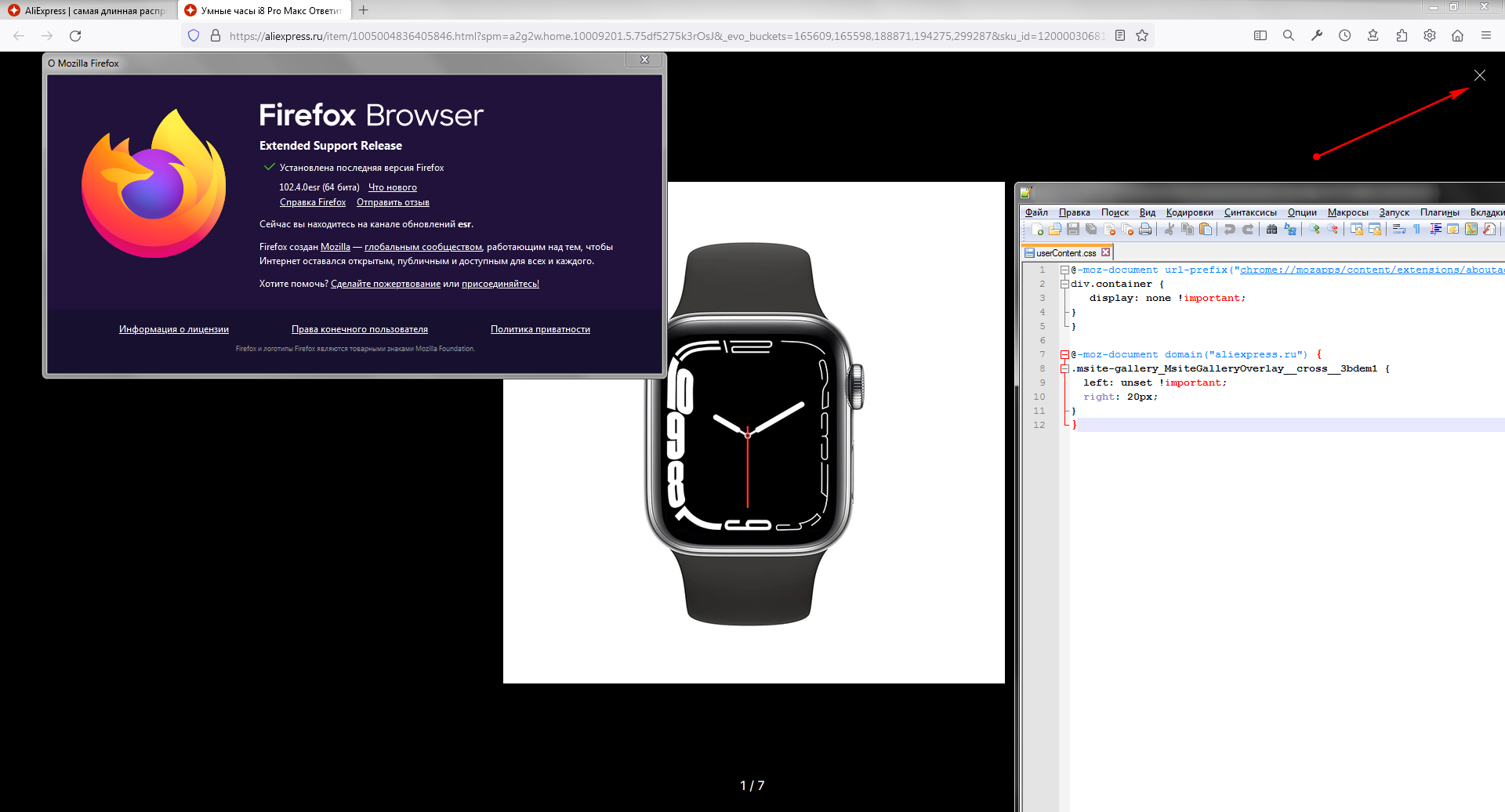1505x812 pixels.
Task: Open Firefox settings gear icon
Action: click(1430, 36)
